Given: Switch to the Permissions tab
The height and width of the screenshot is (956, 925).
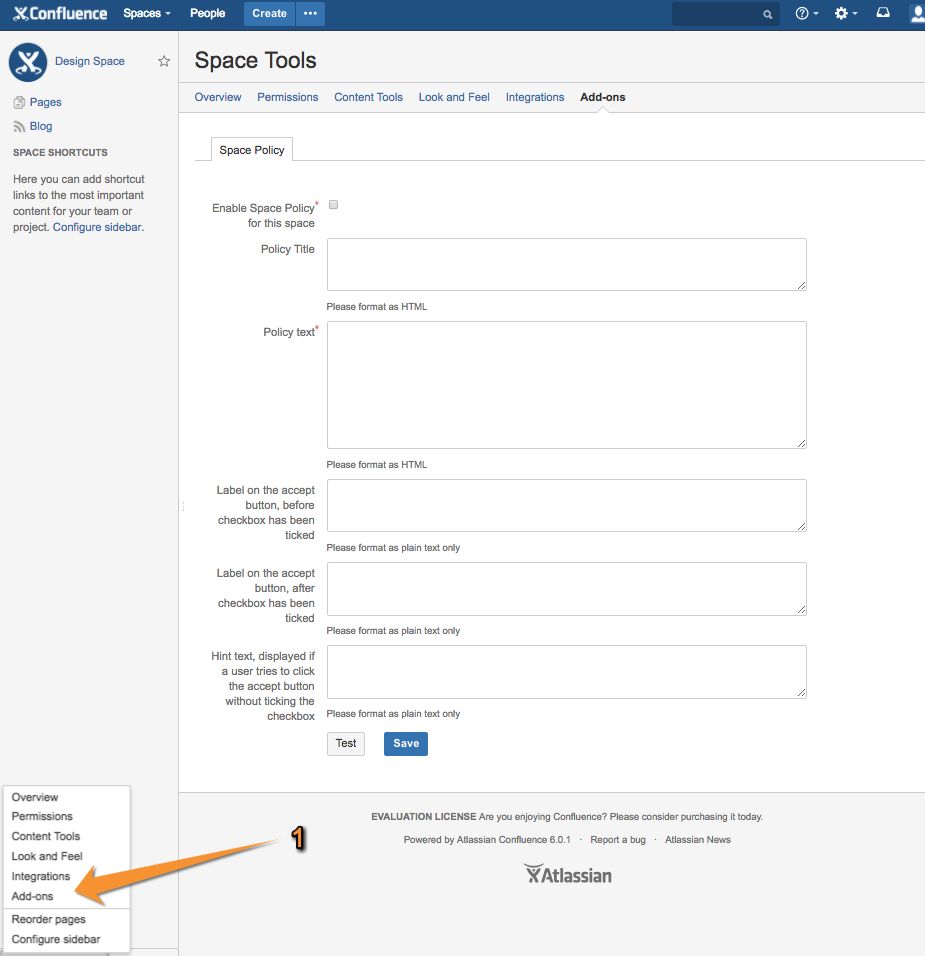Looking at the screenshot, I should 287,97.
